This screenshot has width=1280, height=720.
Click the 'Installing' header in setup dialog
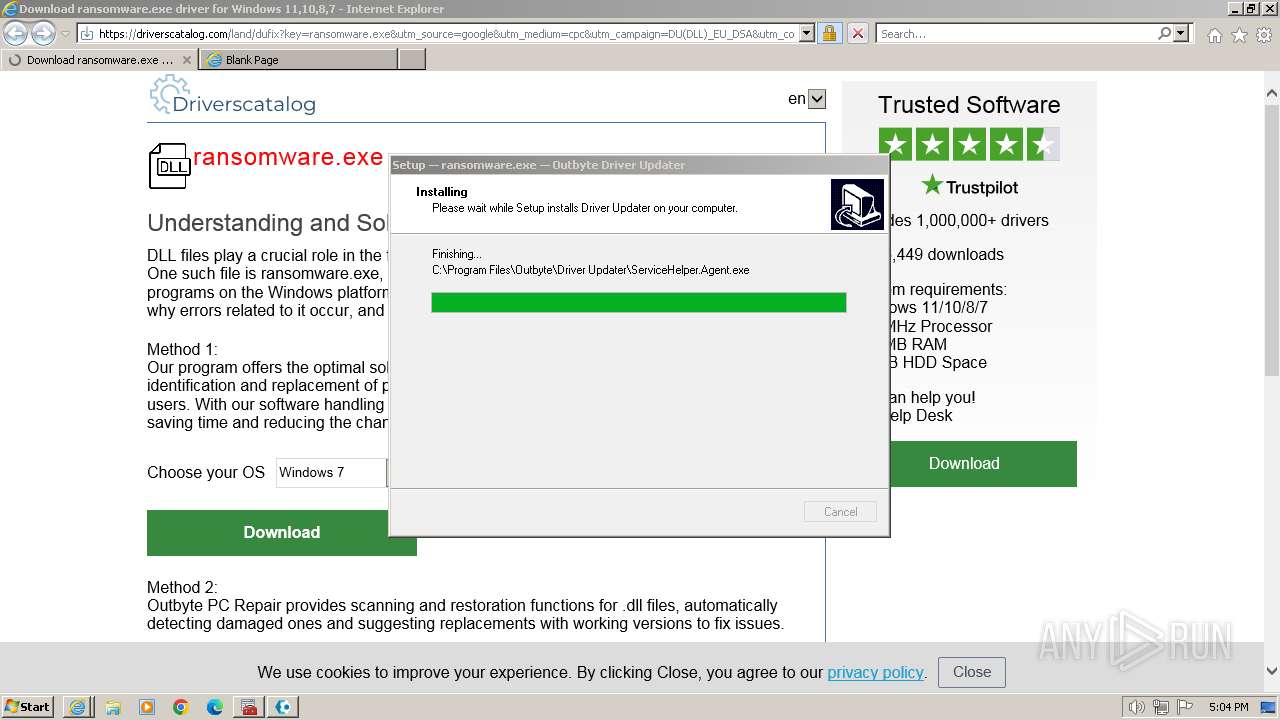(x=442, y=192)
